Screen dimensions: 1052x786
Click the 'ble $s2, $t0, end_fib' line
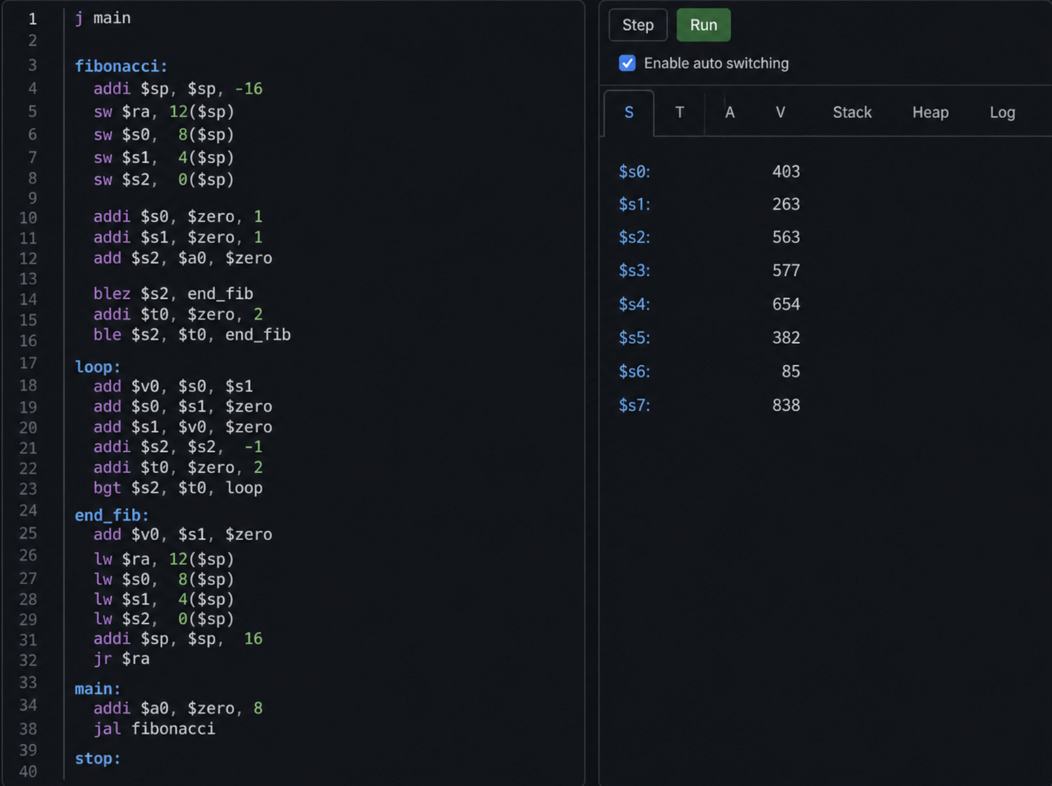pyautogui.click(x=192, y=335)
